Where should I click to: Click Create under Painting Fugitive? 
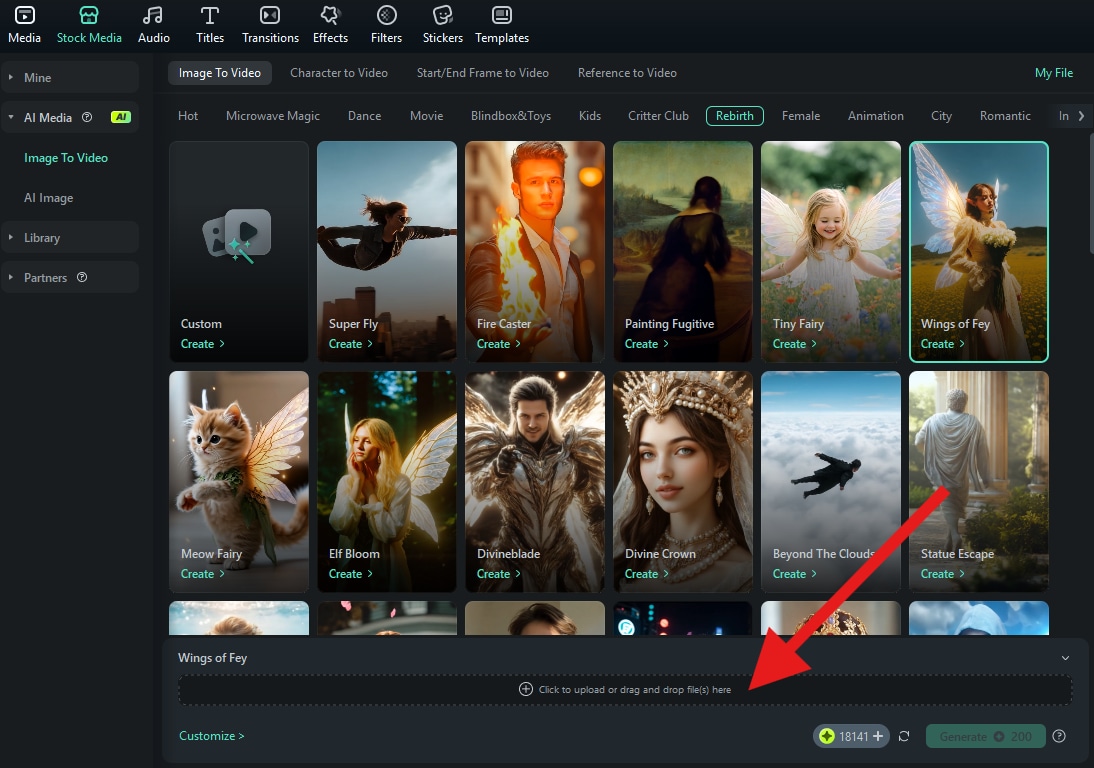pos(646,344)
